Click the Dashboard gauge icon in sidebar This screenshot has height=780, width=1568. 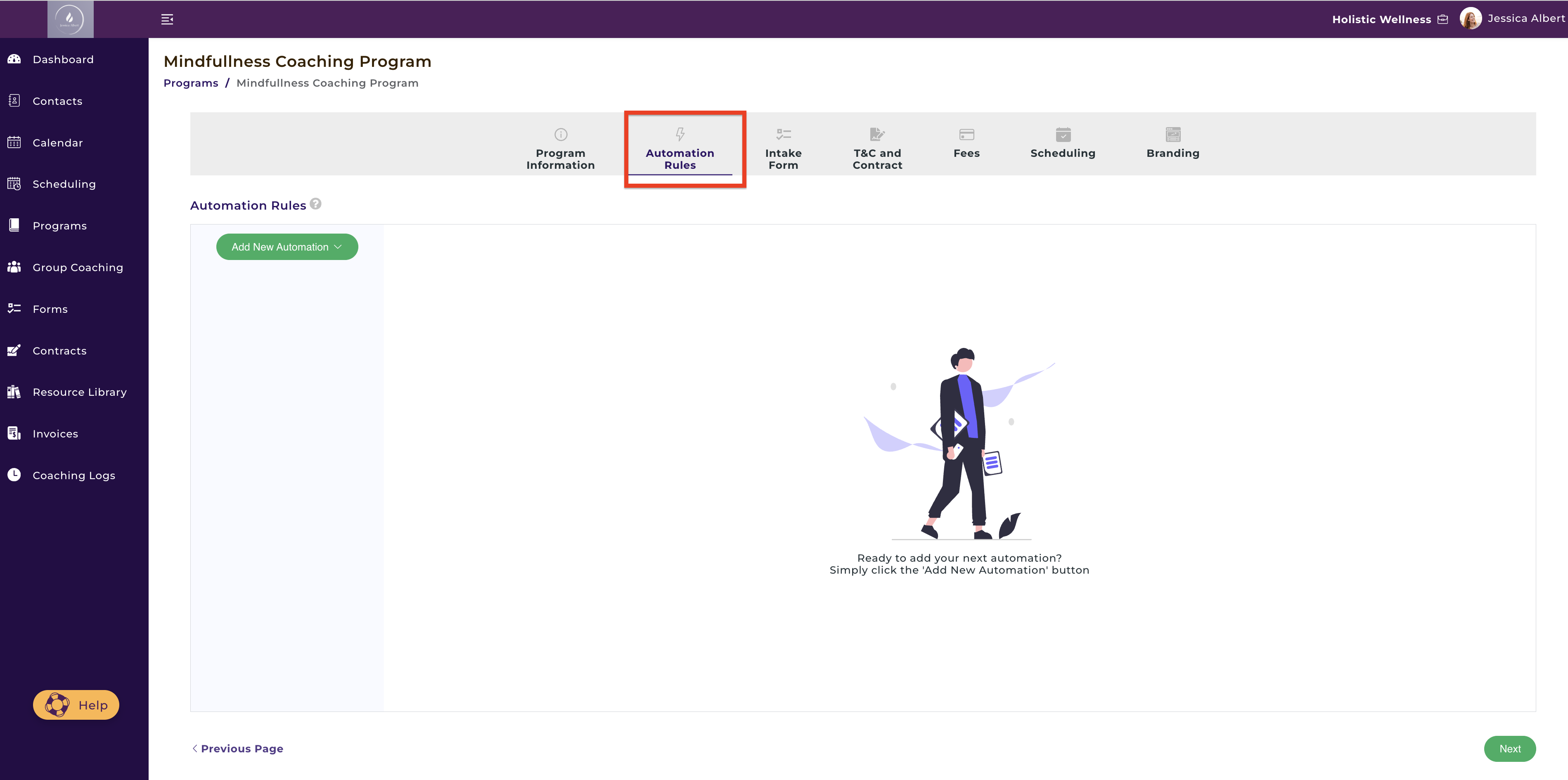(14, 59)
